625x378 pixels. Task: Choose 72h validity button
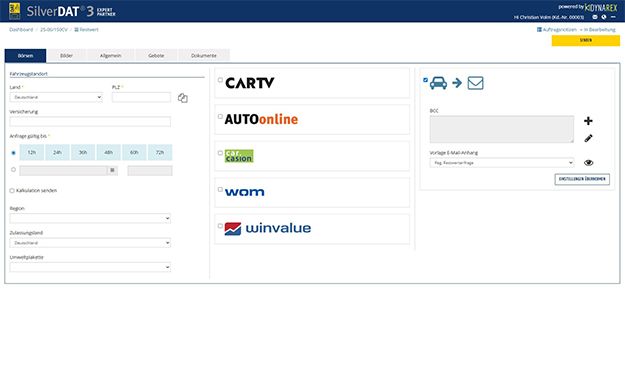tap(160, 152)
